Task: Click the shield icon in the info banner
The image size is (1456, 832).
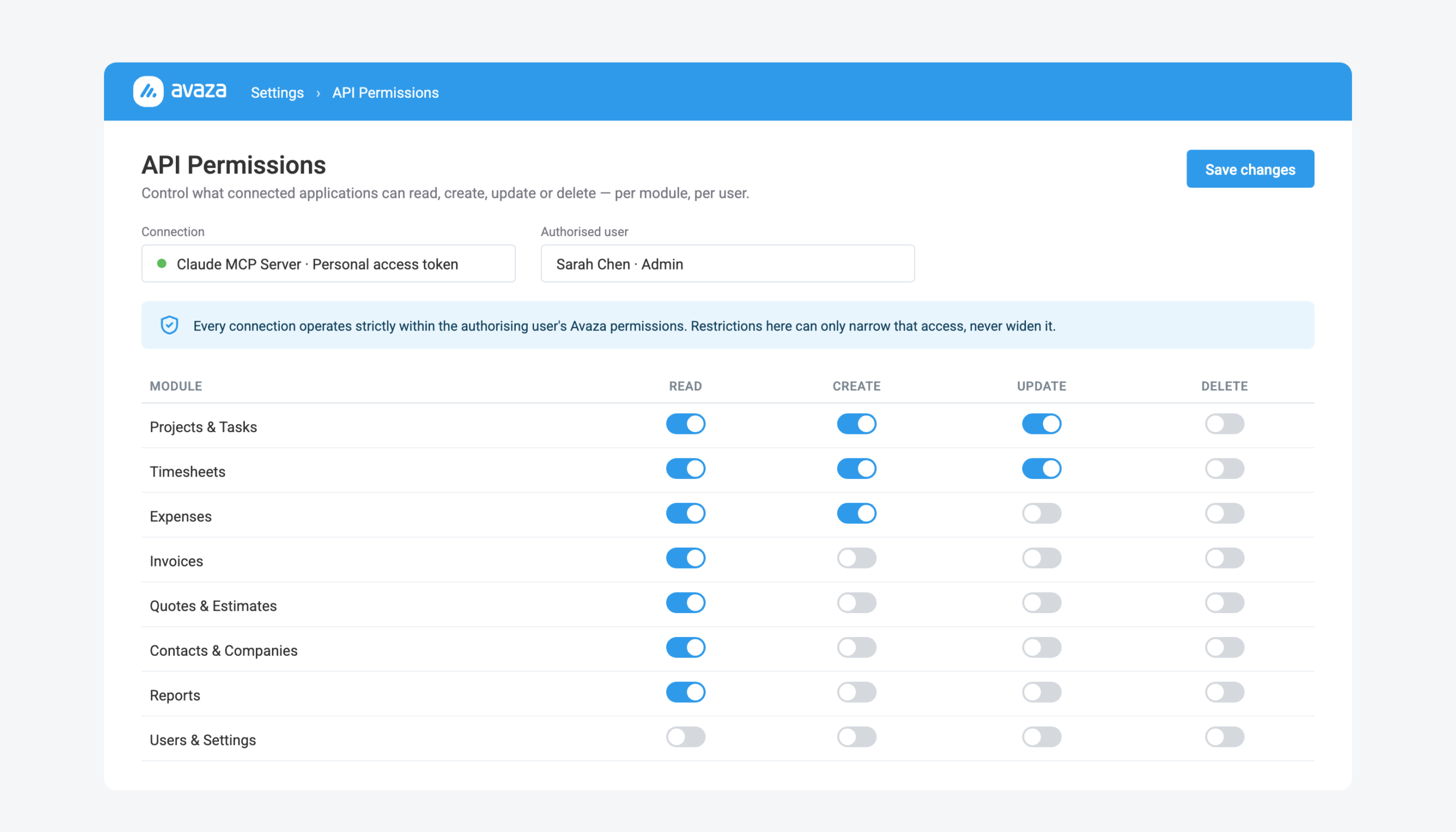Action: (x=169, y=325)
